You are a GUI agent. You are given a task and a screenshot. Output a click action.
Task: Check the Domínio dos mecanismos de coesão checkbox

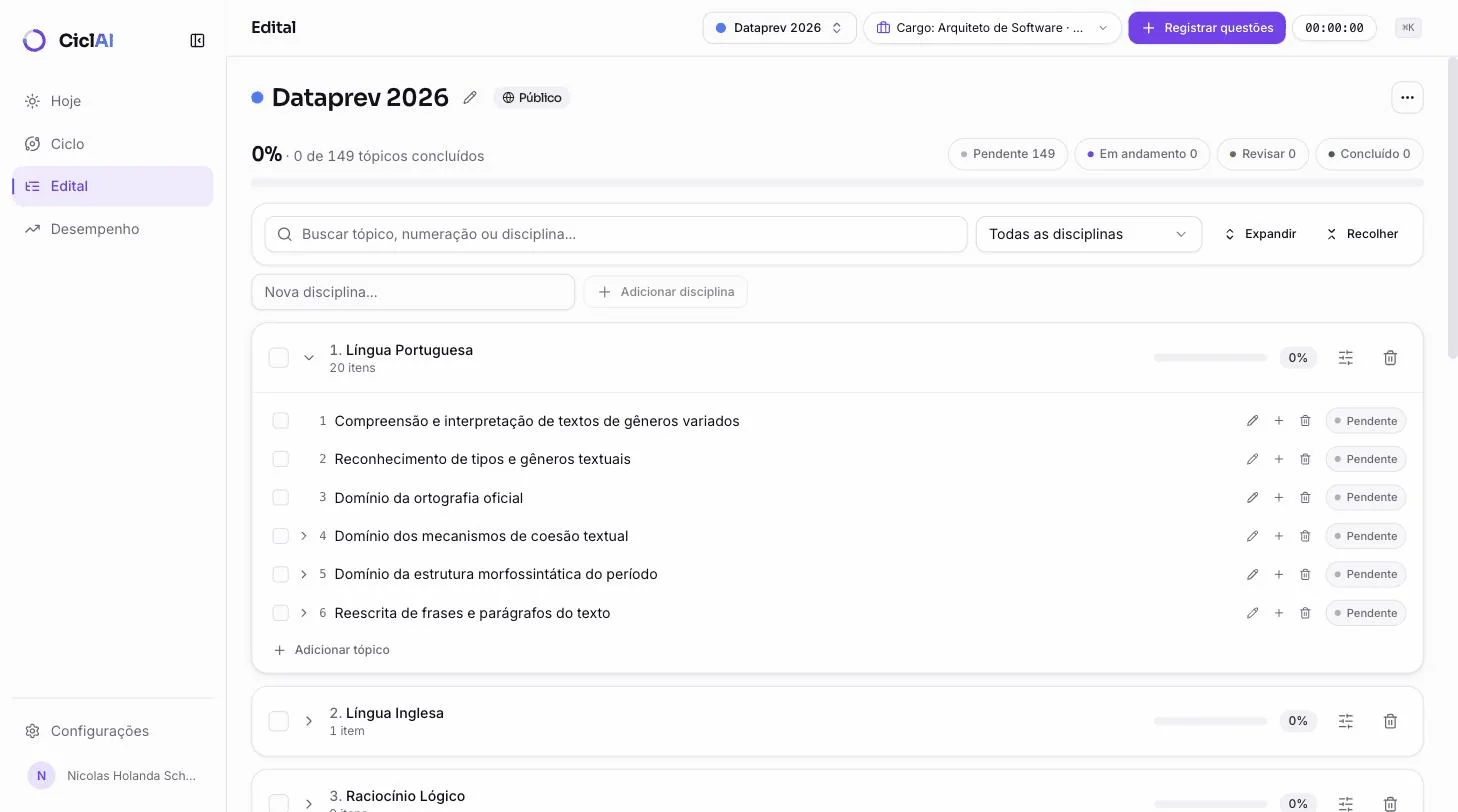coord(281,536)
